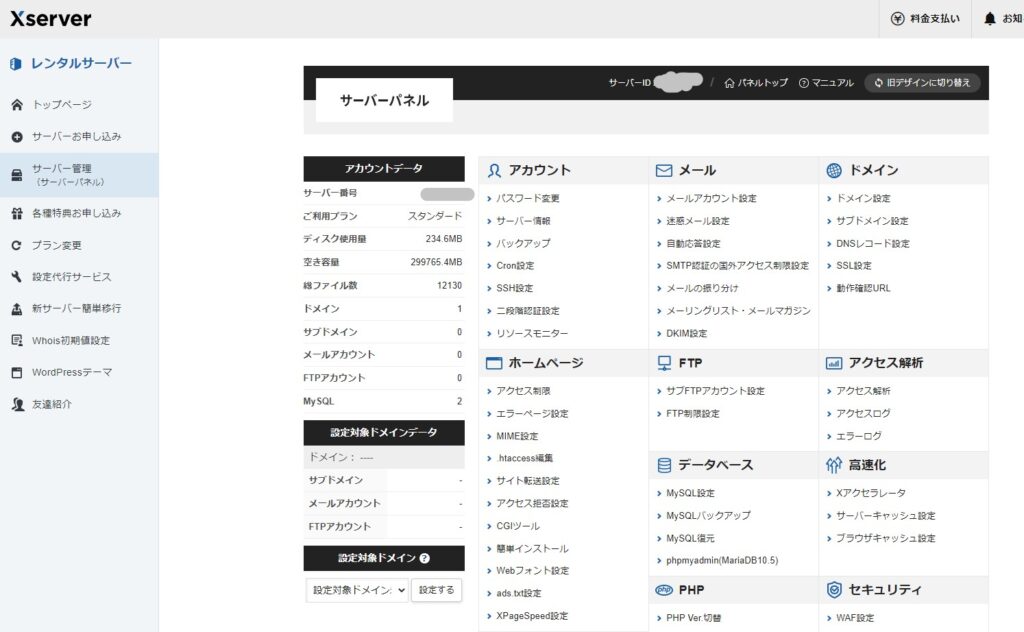This screenshot has height=632, width=1024.
Task: Click the migration icon beside 新サーバー簡単移行
Action: [17, 309]
